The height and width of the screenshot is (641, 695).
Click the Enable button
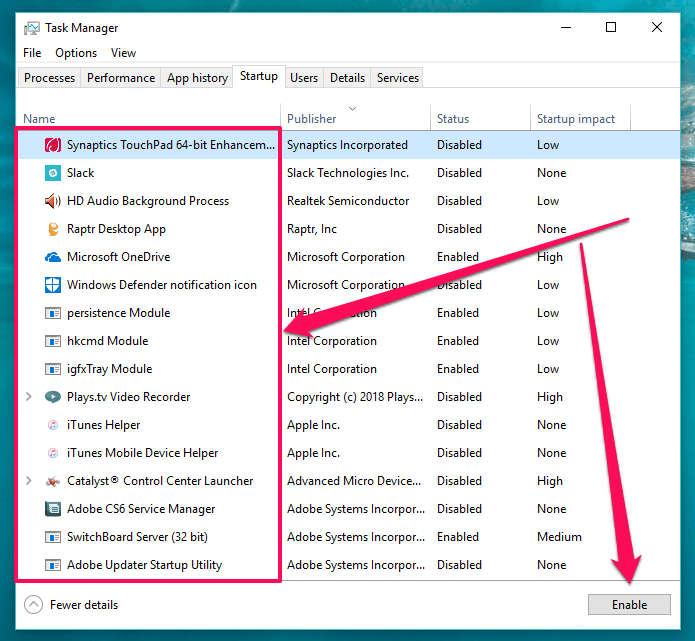(x=629, y=605)
